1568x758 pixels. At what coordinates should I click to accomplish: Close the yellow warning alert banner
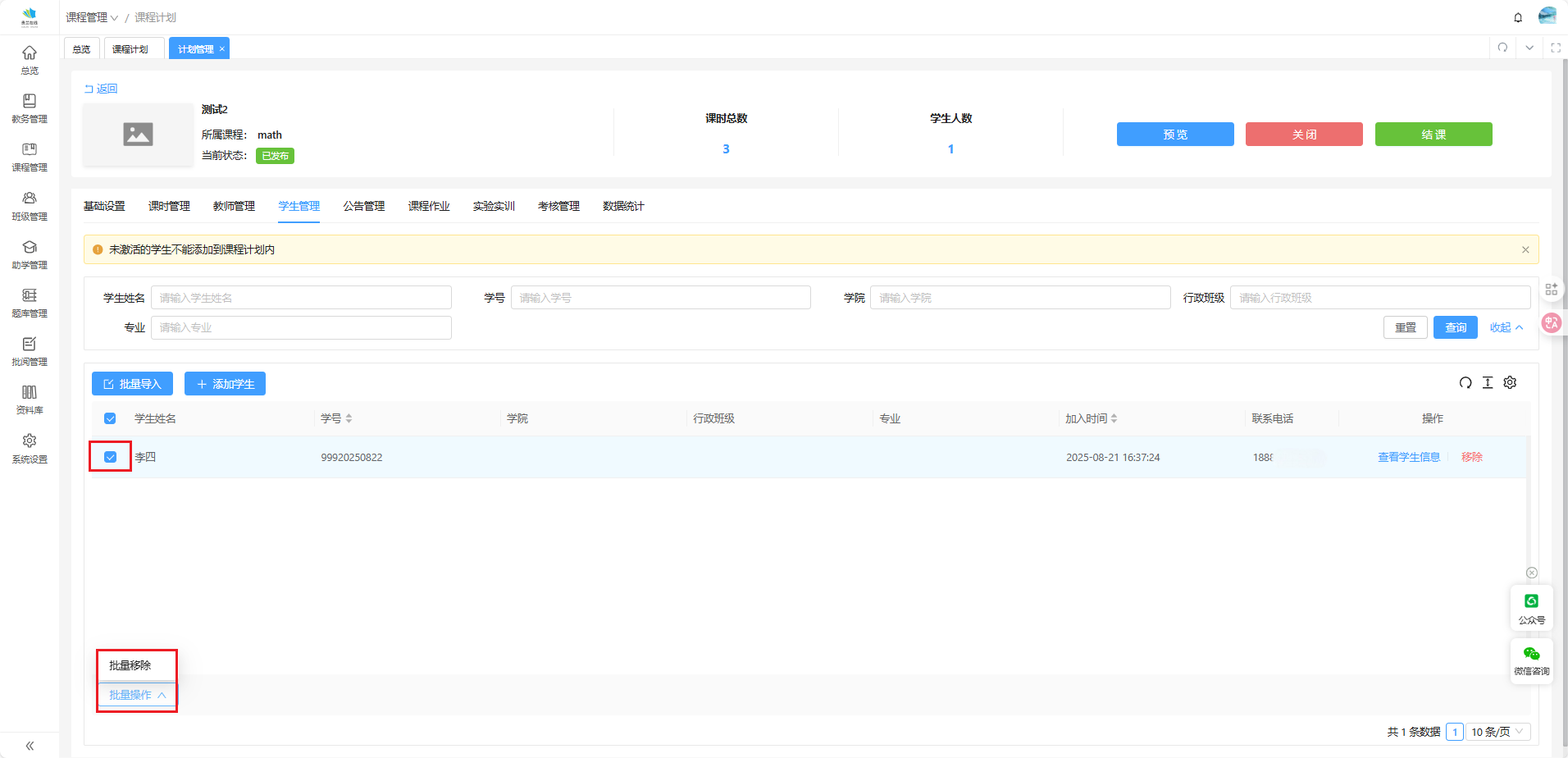coord(1525,249)
